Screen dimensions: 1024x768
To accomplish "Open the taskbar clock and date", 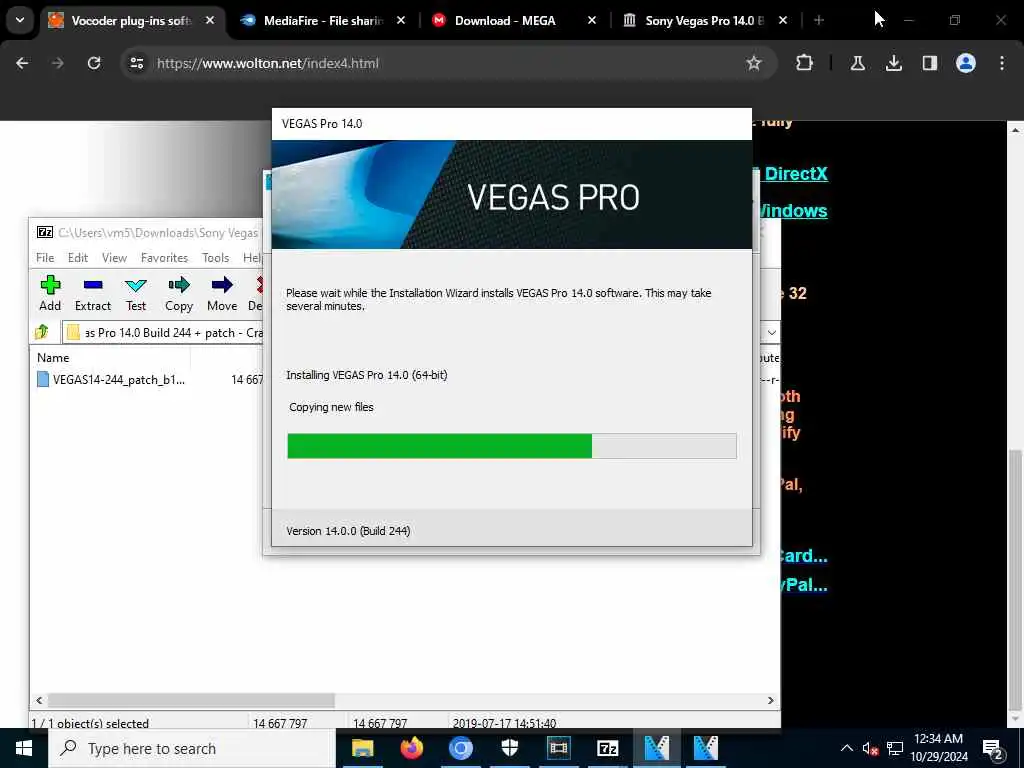I will click(938, 748).
